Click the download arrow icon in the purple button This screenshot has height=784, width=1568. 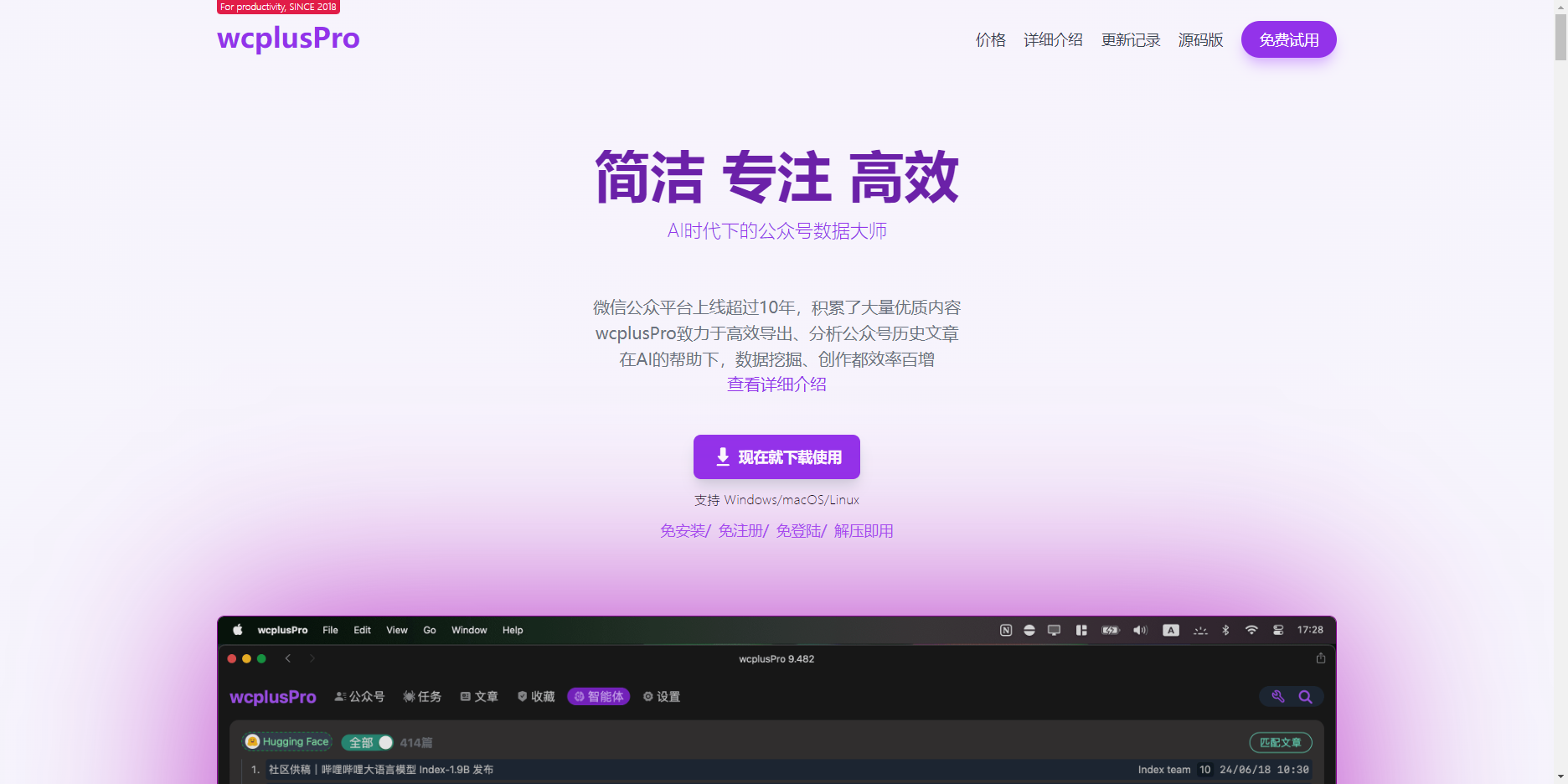723,456
